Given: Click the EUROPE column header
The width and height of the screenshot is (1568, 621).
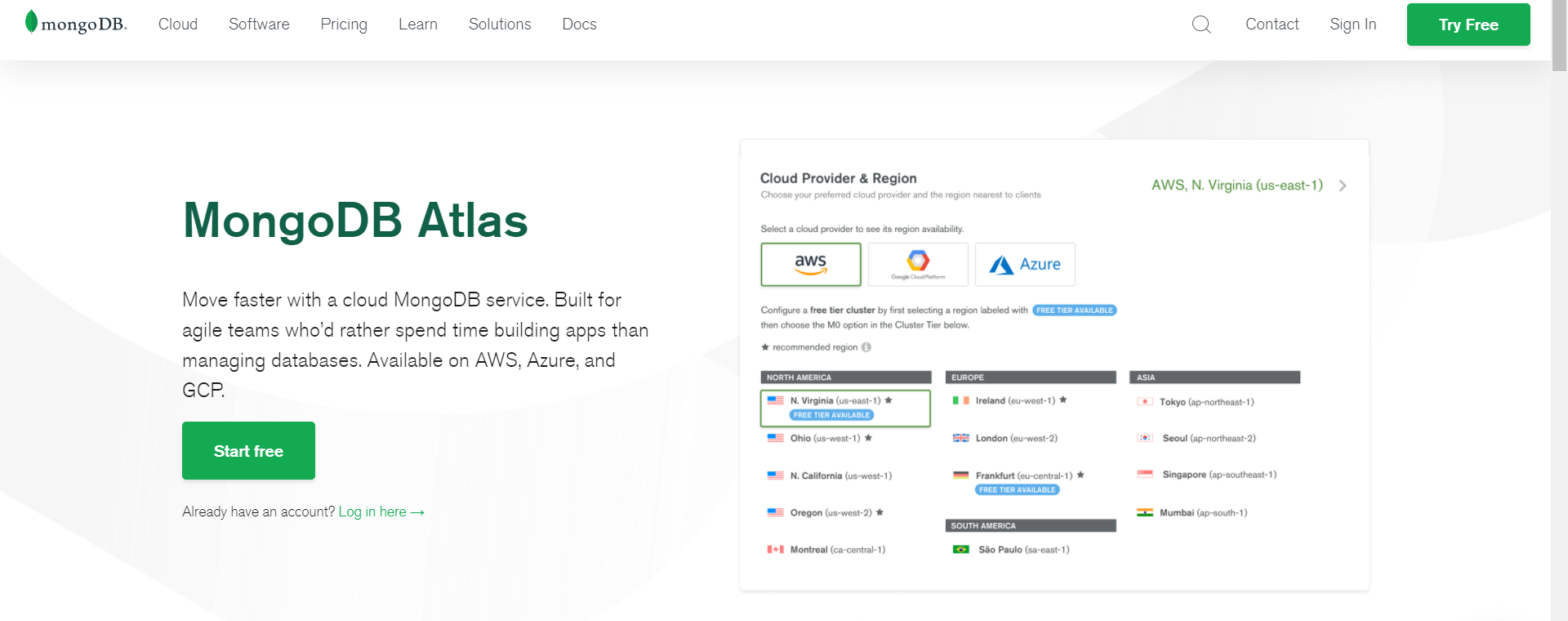Looking at the screenshot, I should coord(1031,378).
